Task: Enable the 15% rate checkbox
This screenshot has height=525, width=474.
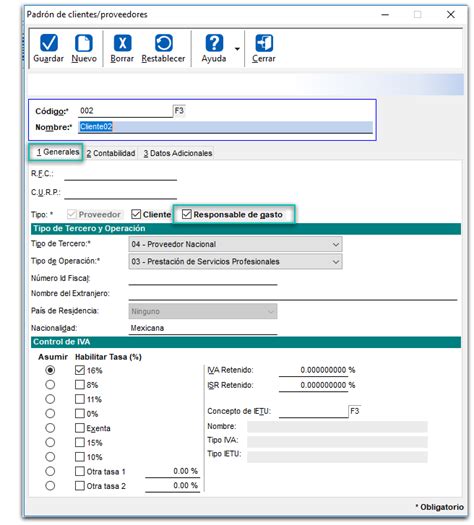Action: (x=80, y=442)
